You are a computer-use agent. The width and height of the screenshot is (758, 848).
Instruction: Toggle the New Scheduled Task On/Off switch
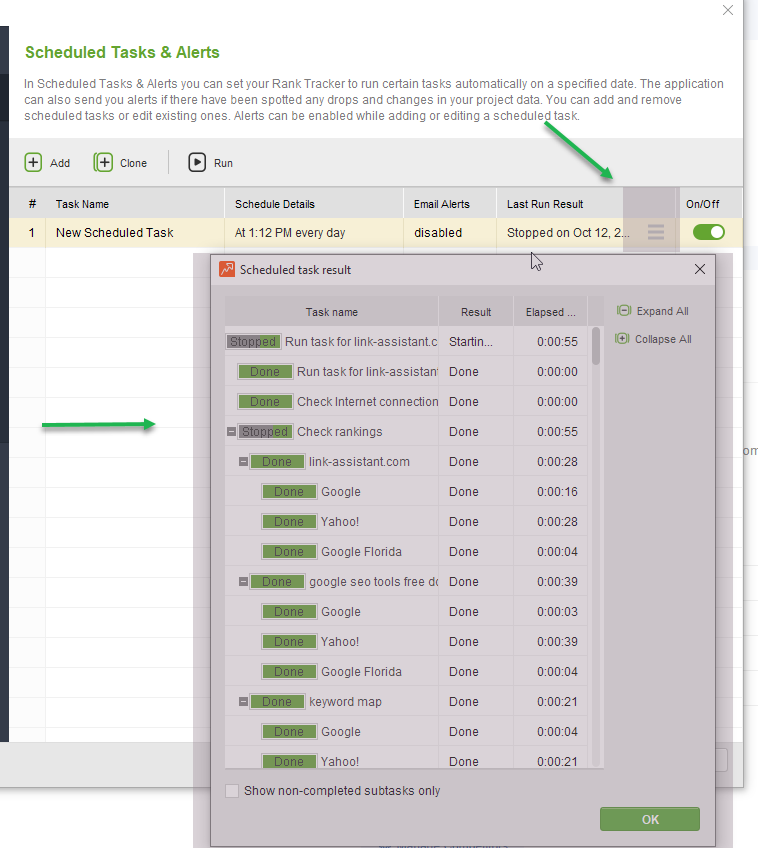[x=708, y=232]
